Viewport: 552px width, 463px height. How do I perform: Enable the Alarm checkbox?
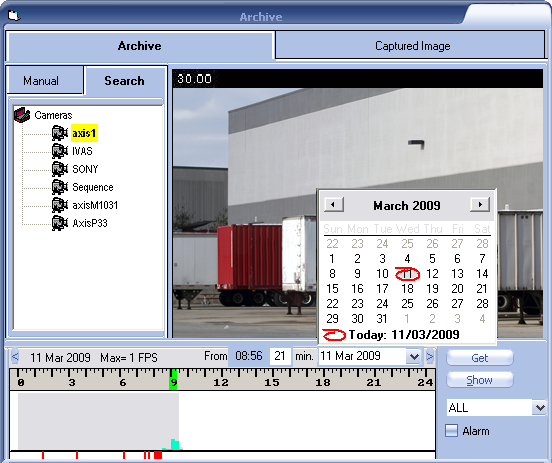click(x=451, y=431)
